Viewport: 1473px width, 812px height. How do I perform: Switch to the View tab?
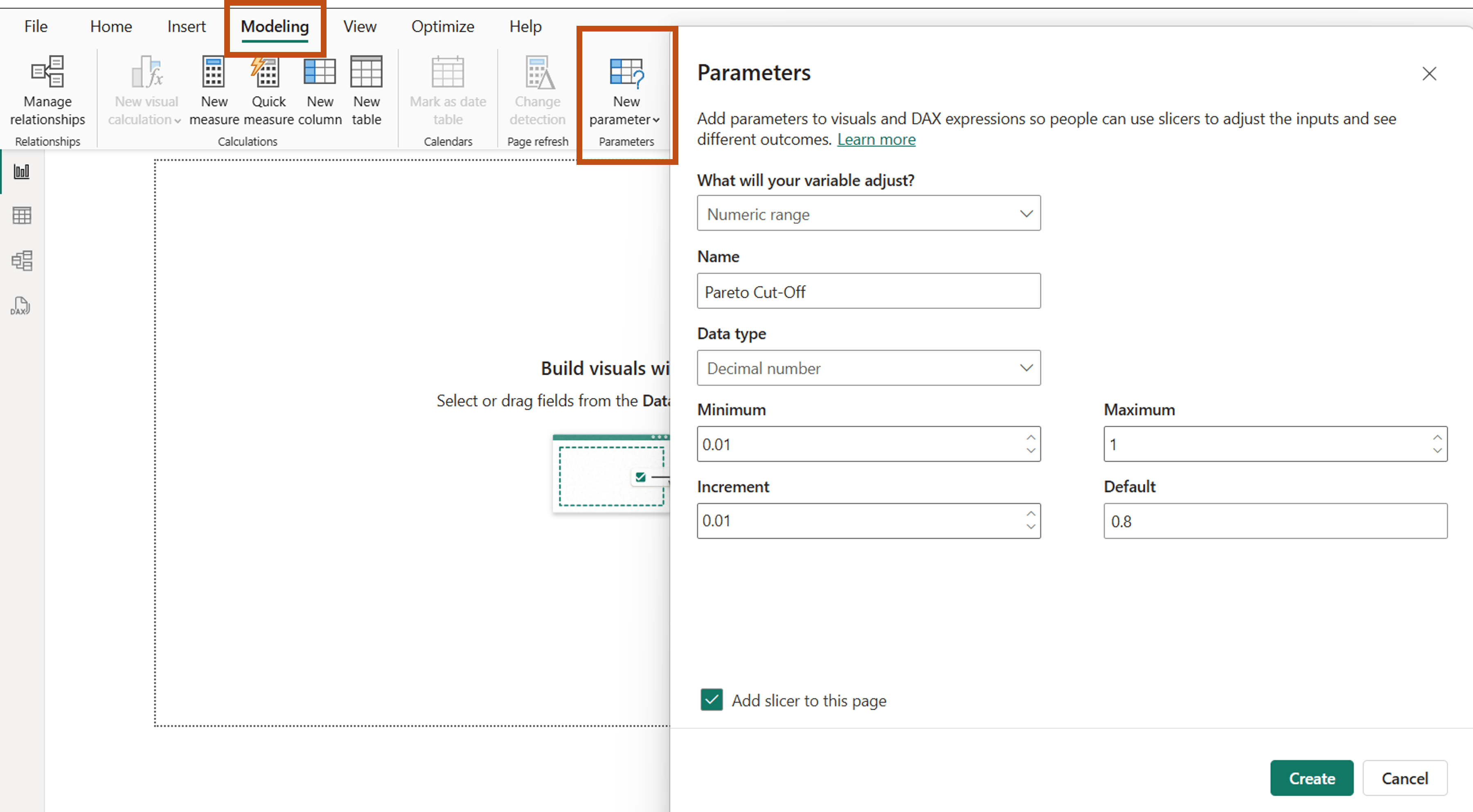pos(360,26)
